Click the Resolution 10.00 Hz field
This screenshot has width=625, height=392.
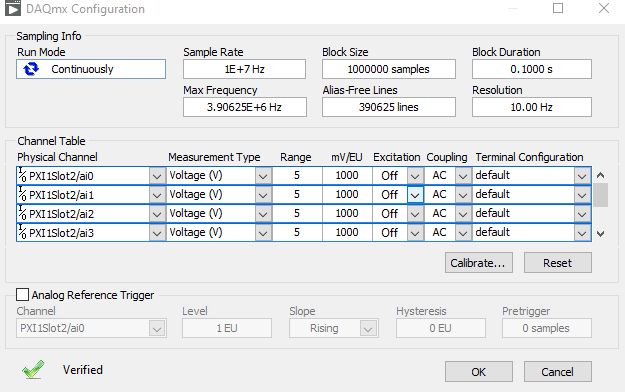[x=532, y=107]
